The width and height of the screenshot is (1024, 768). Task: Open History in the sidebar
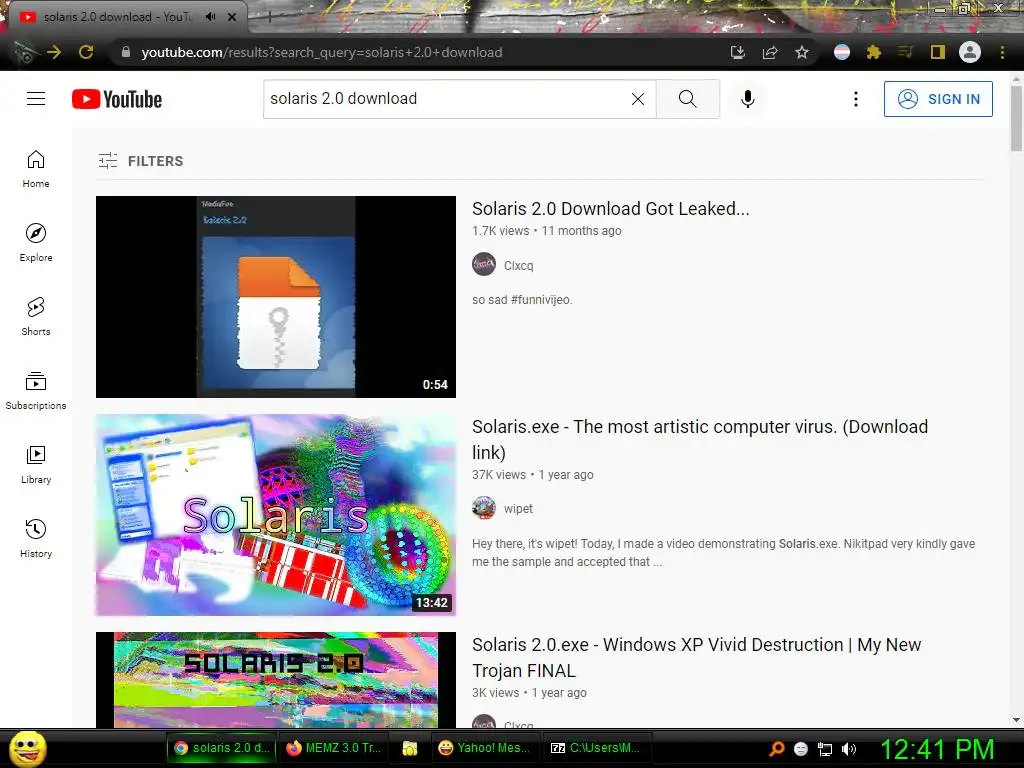pyautogui.click(x=36, y=538)
